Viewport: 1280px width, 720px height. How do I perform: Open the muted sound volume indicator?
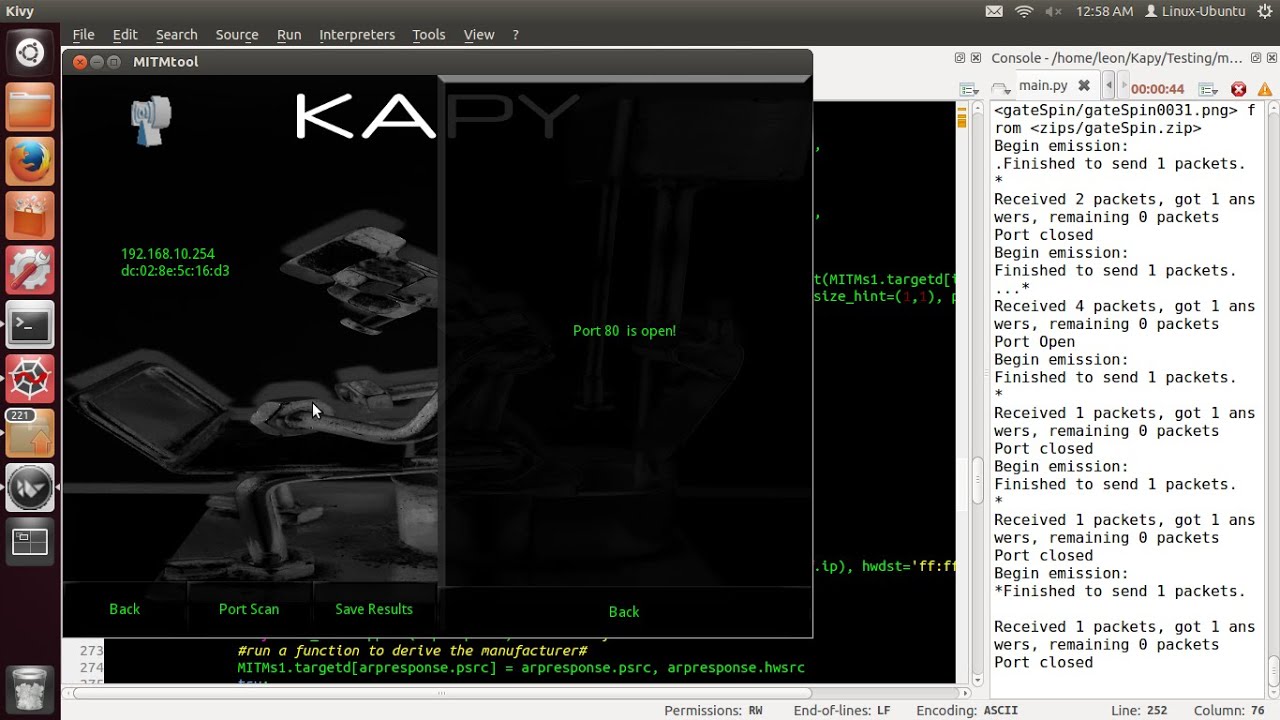point(1053,11)
